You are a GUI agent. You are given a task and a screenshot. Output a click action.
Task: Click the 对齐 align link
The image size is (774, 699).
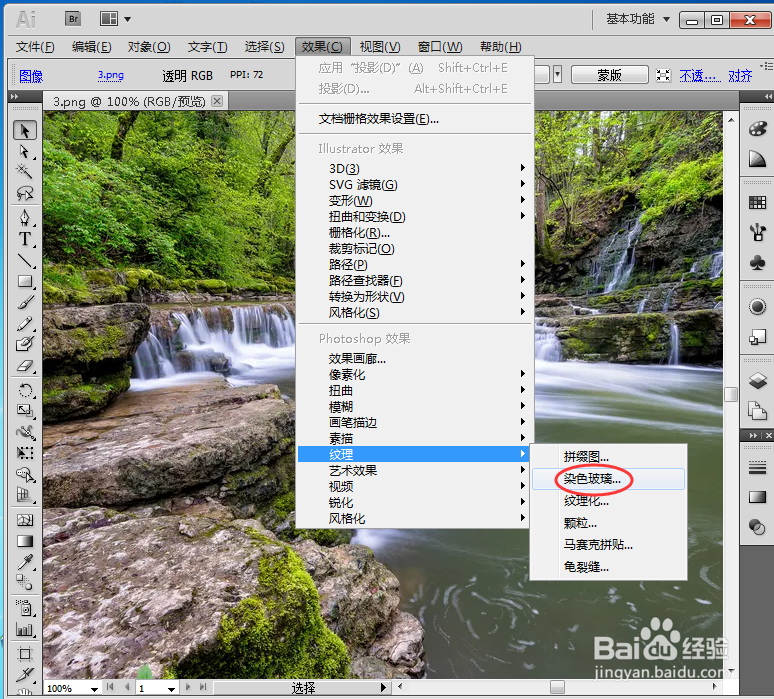click(740, 76)
